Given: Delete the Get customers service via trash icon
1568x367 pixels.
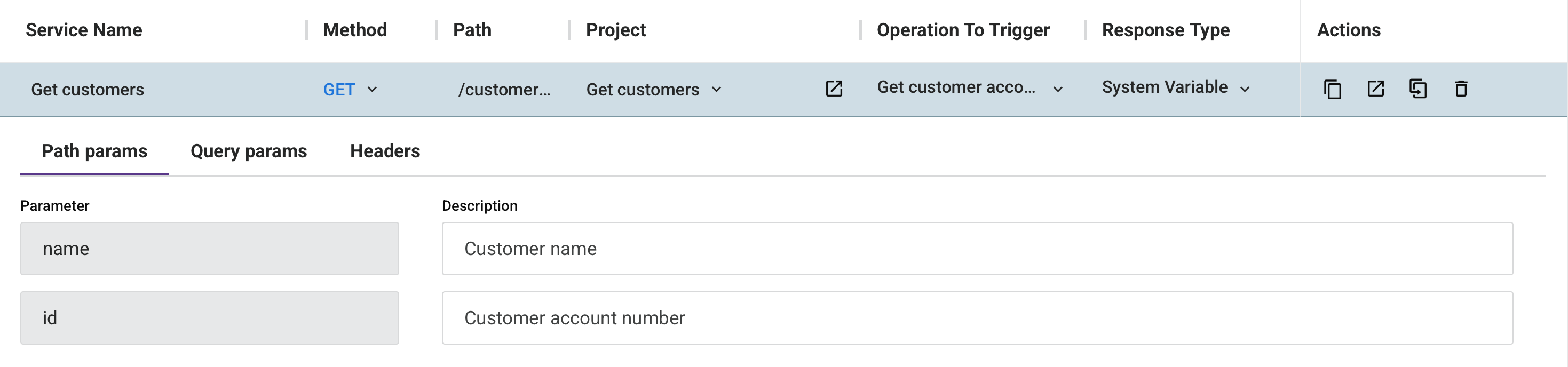Looking at the screenshot, I should [x=1461, y=89].
